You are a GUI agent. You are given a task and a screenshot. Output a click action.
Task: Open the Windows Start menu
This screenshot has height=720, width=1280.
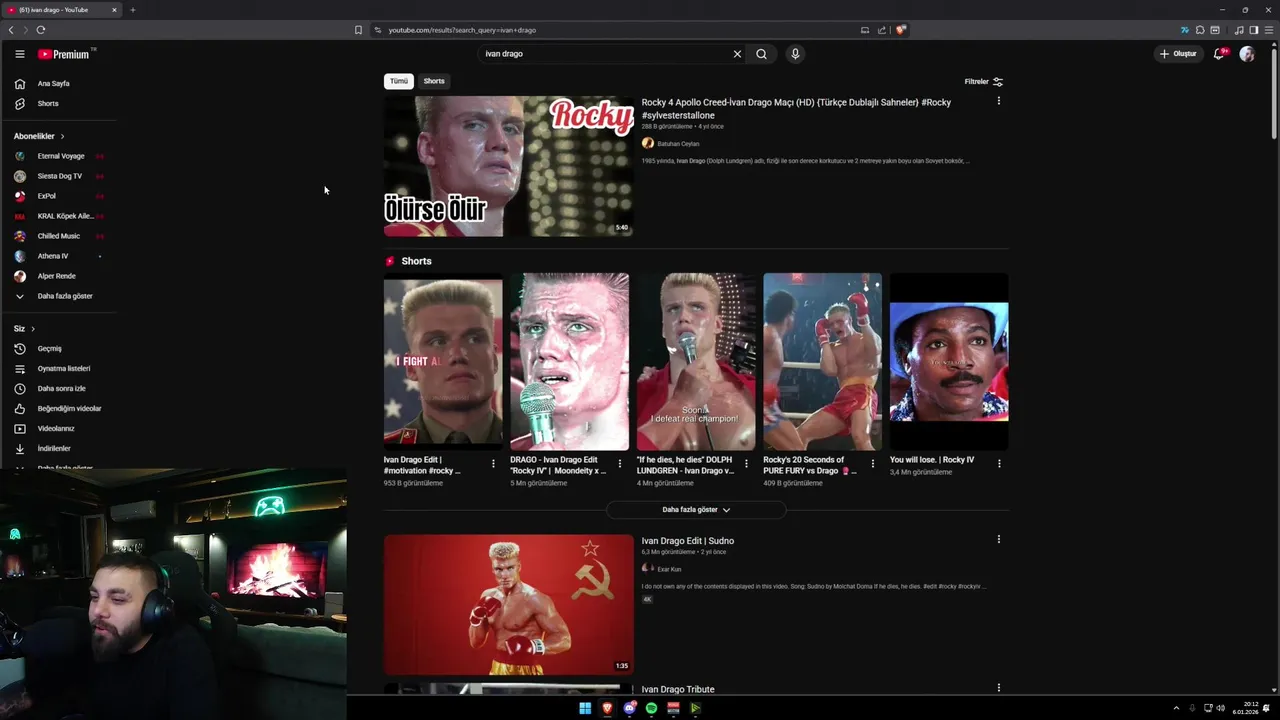(x=585, y=708)
